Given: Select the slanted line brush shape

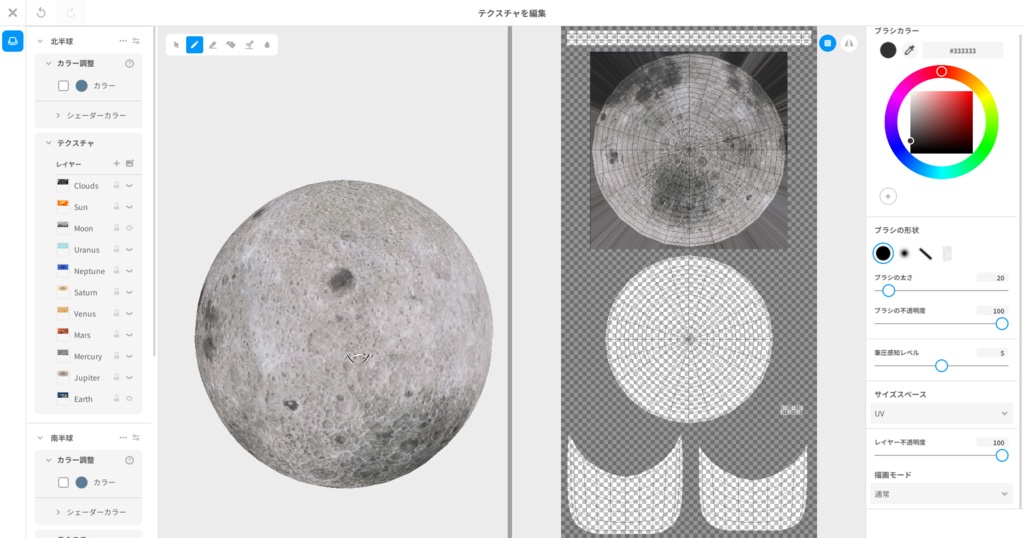Looking at the screenshot, I should pos(925,253).
